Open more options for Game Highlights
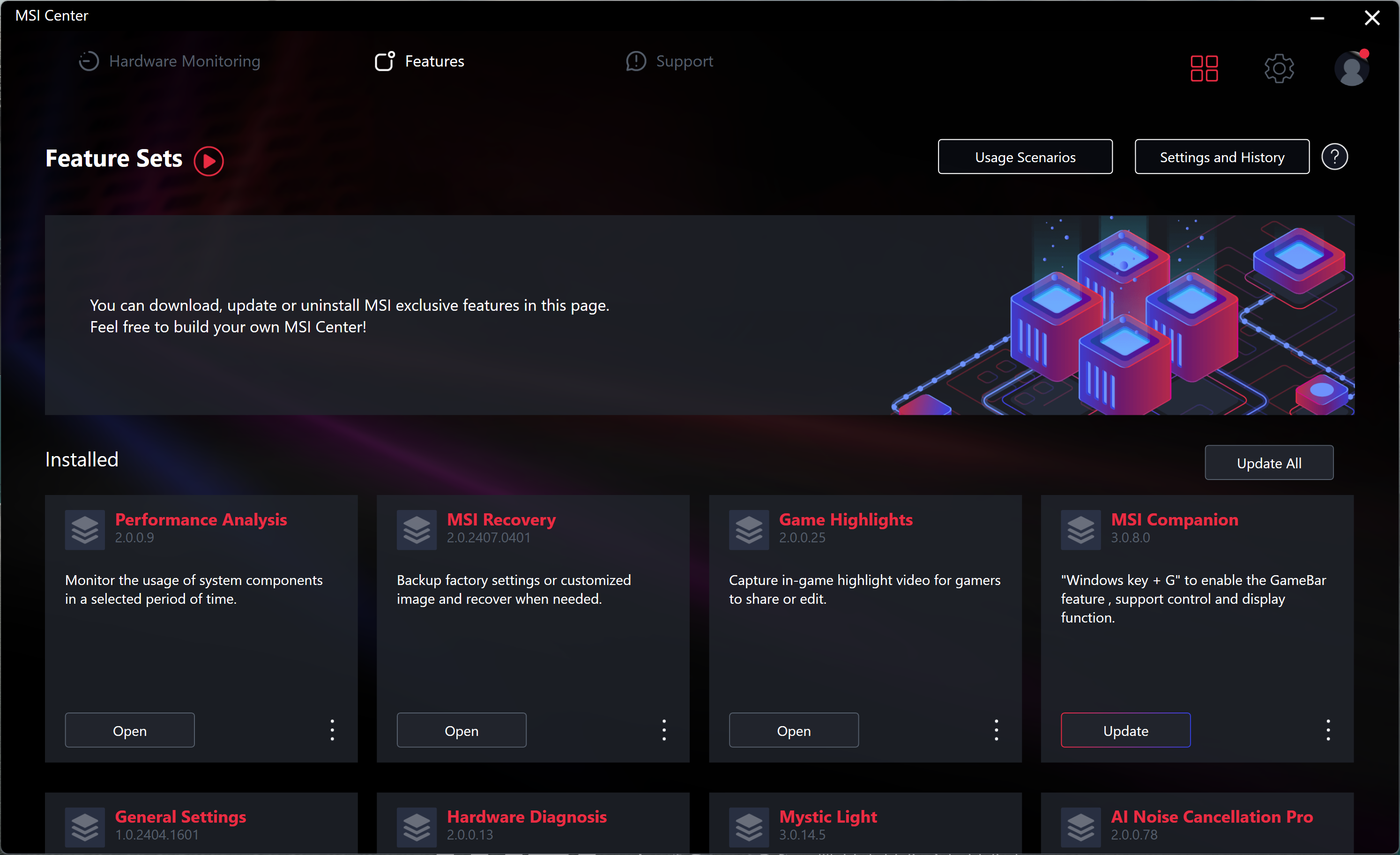1400x855 pixels. click(996, 730)
